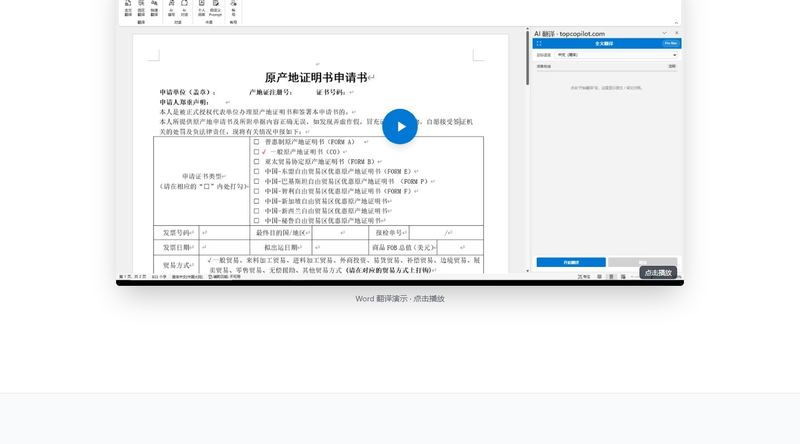Open the 自定义 Prompt ribbon icon
The height and width of the screenshot is (444, 800).
coord(215,8)
